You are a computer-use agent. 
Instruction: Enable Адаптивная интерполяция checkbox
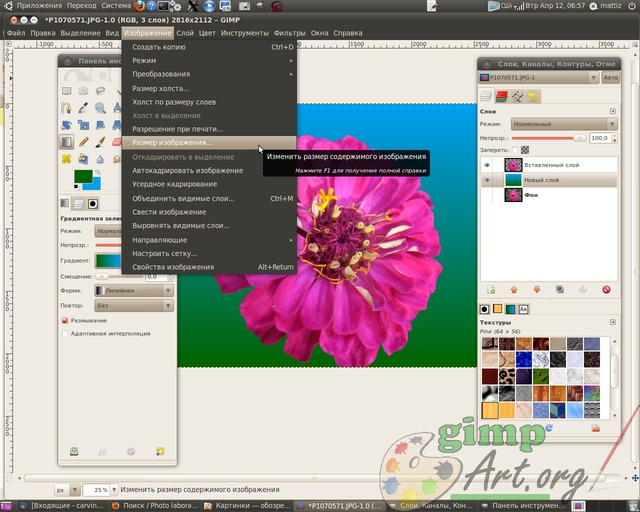pyautogui.click(x=65, y=334)
